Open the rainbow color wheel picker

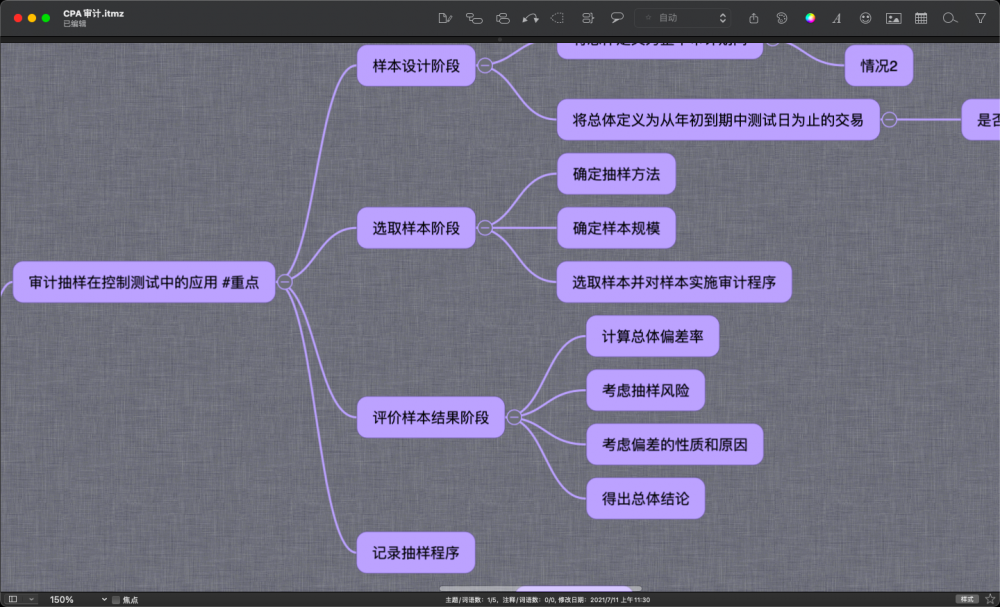coord(810,18)
